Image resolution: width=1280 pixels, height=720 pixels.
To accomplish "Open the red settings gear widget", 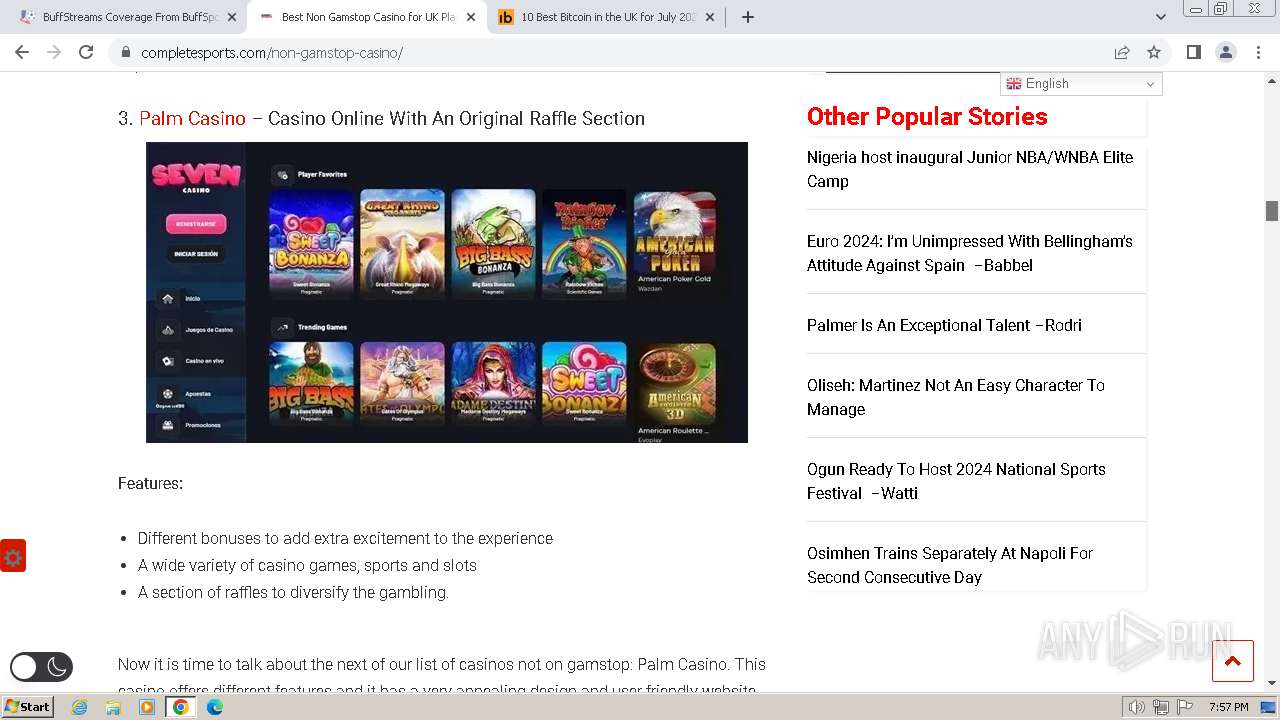I will (13, 557).
